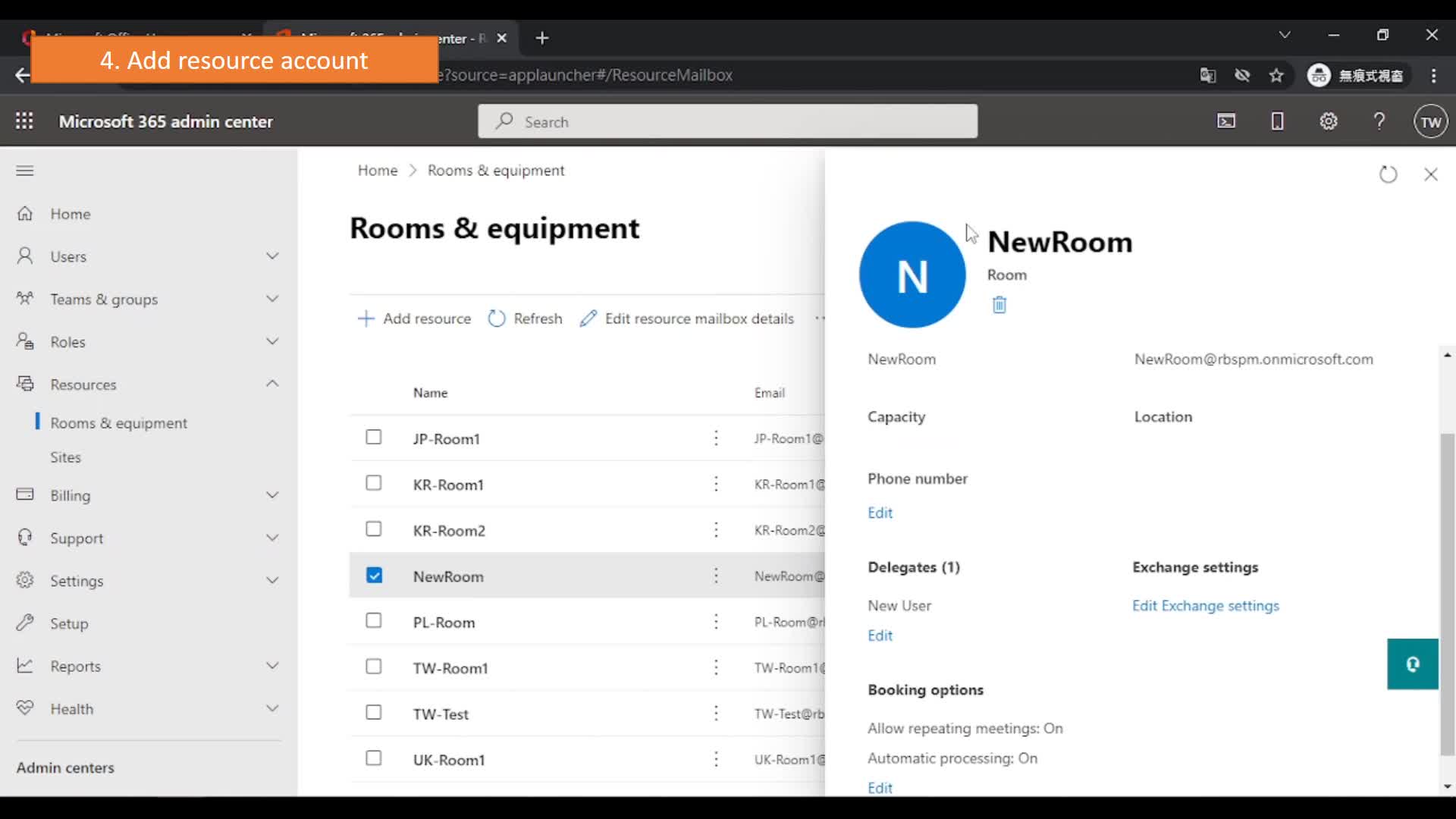This screenshot has width=1456, height=819.
Task: Click the delete trash icon for NewRoom
Action: pos(999,303)
